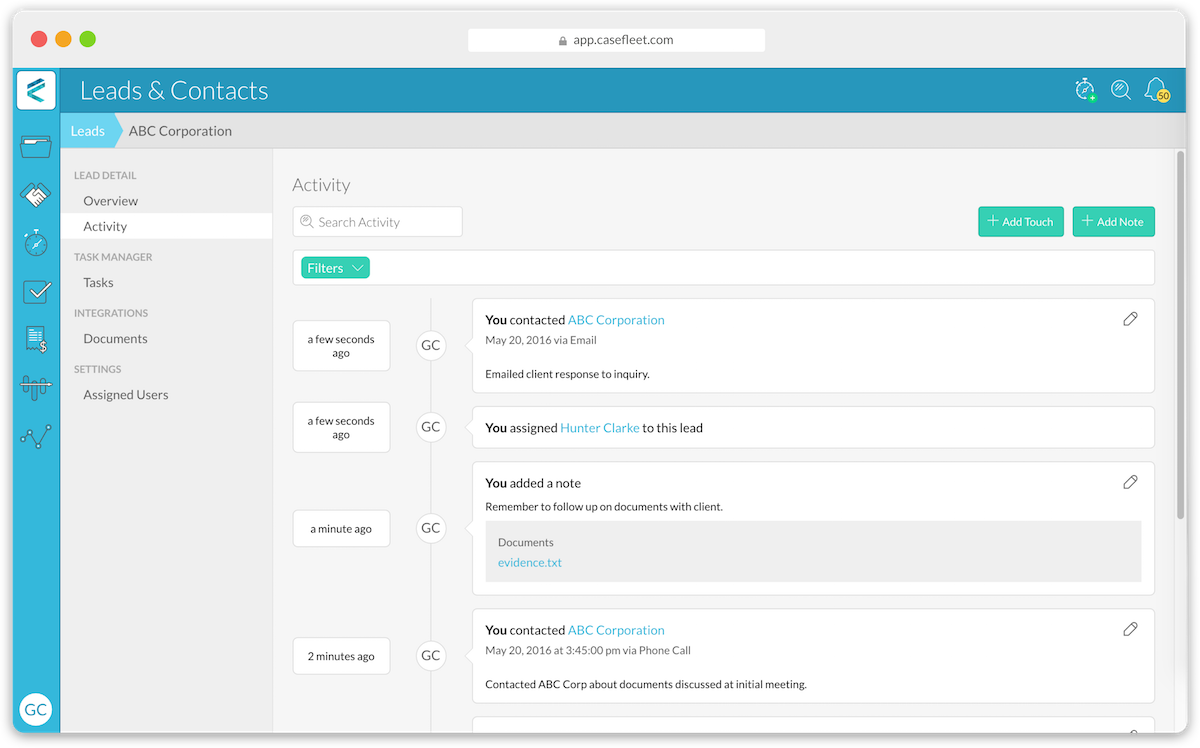The image size is (1200, 748).
Task: Start a timer with the header stopwatch icon
Action: click(1085, 90)
